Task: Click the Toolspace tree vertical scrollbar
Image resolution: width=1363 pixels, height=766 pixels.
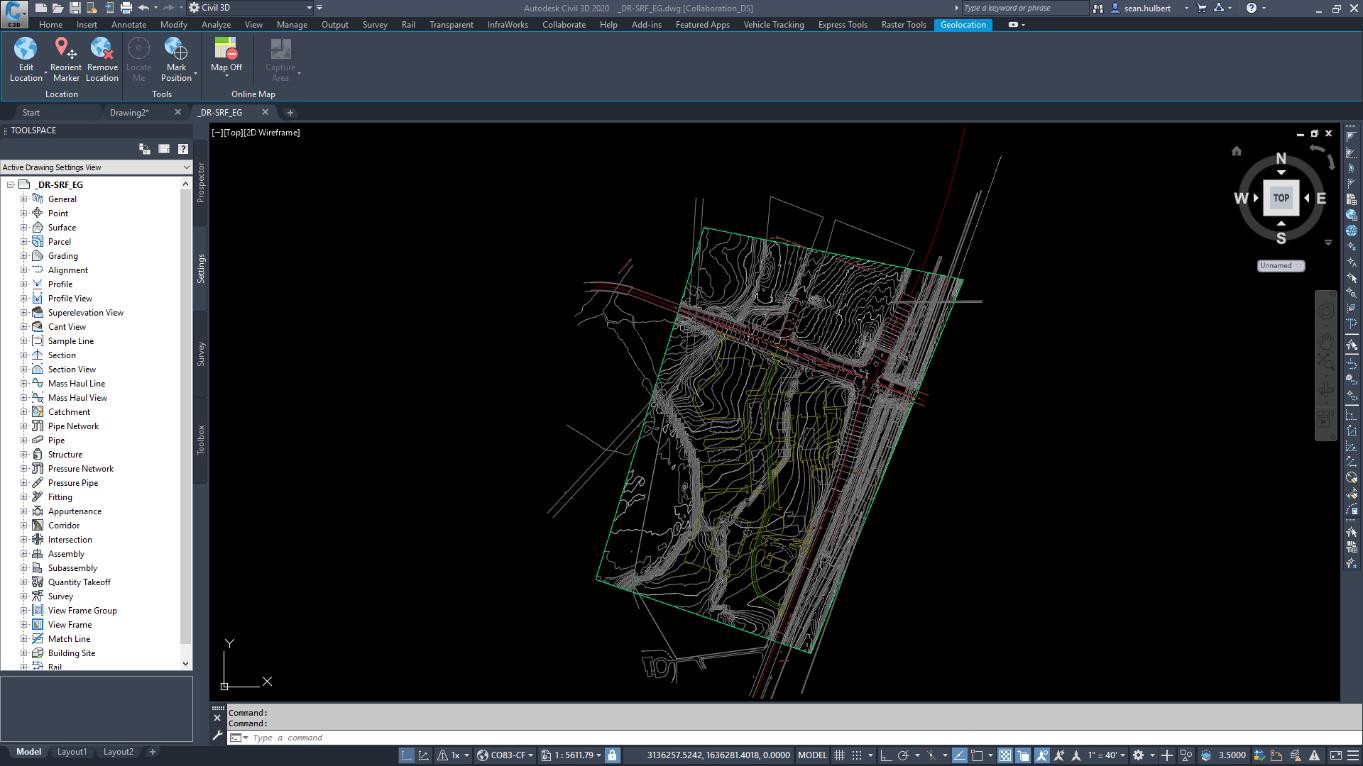Action: pyautogui.click(x=185, y=424)
